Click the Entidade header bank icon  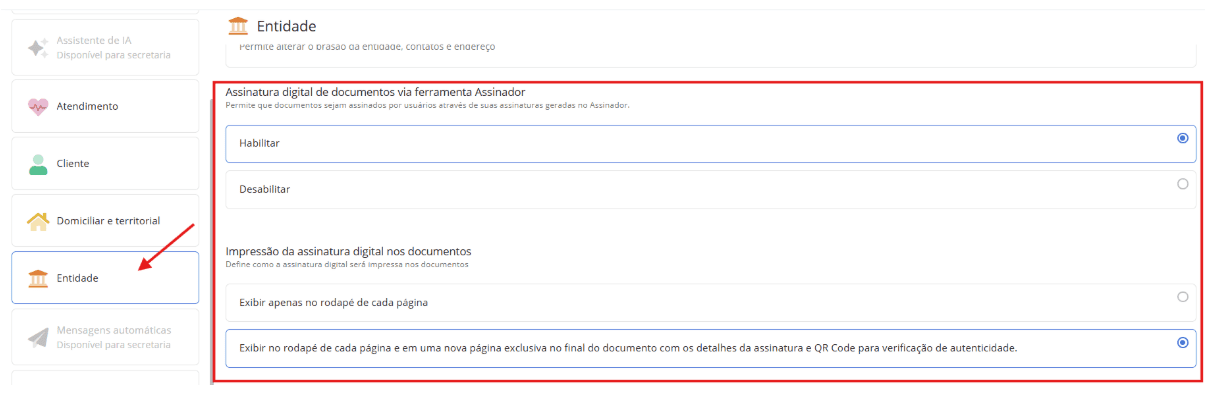[239, 26]
